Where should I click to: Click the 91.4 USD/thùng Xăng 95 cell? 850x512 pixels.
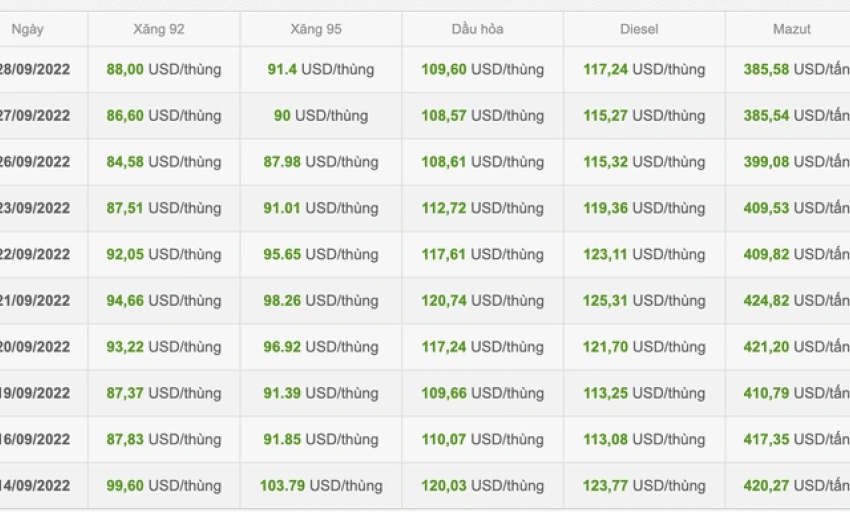(x=321, y=69)
